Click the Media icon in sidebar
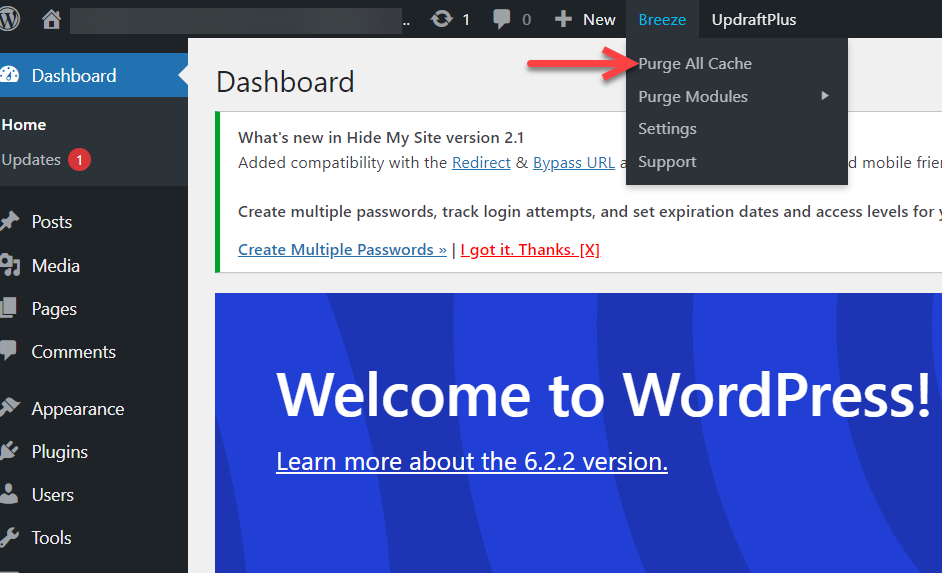The image size is (942, 573). [10, 265]
